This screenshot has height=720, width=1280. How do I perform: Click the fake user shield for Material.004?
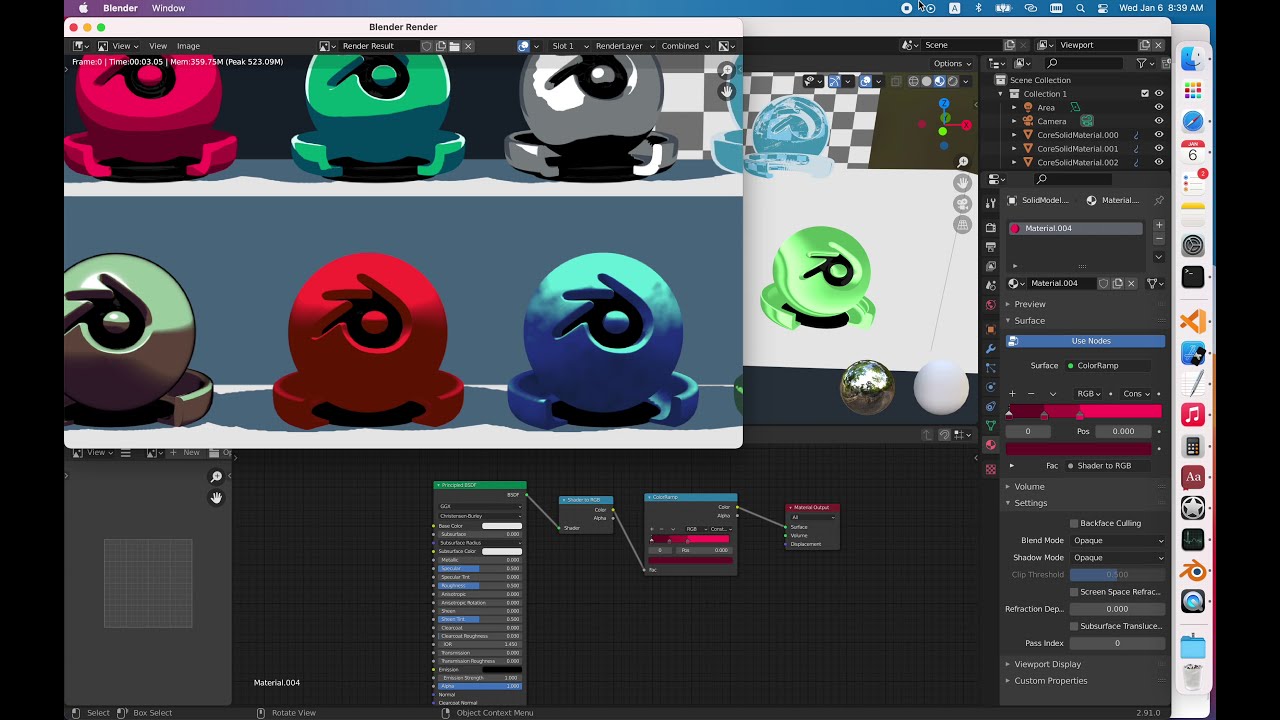click(1103, 283)
